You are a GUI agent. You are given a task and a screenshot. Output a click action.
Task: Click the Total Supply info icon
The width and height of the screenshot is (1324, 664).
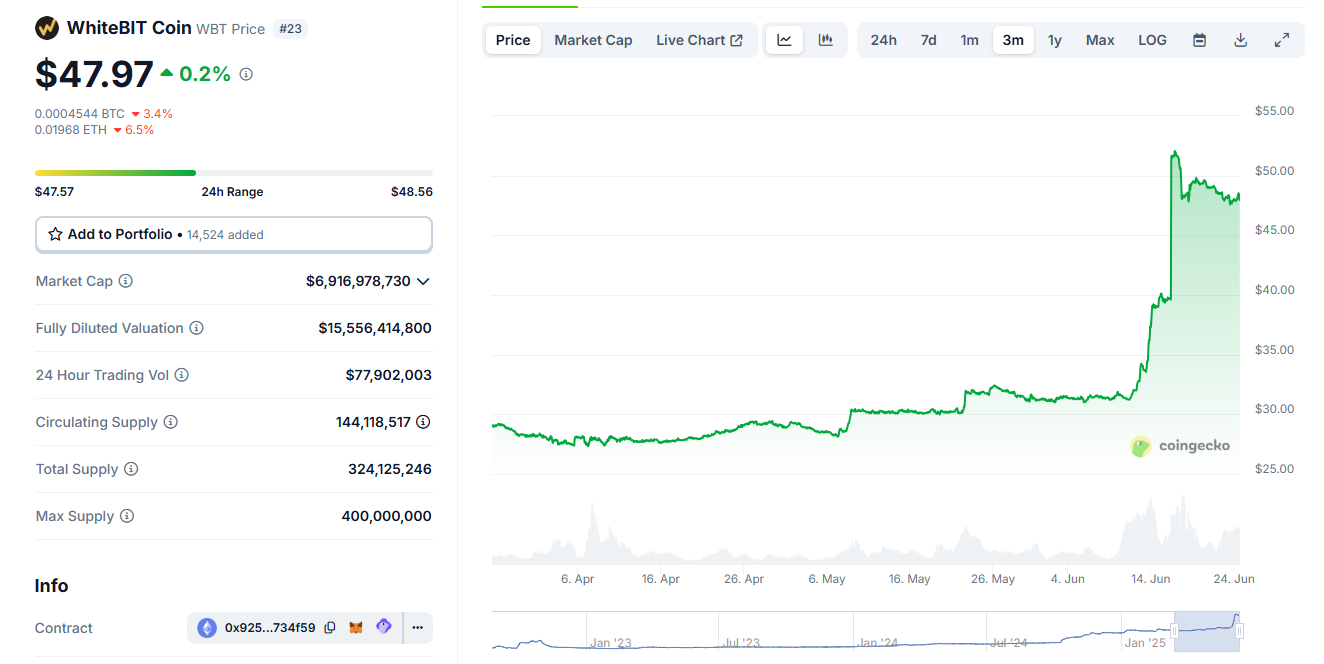point(131,469)
